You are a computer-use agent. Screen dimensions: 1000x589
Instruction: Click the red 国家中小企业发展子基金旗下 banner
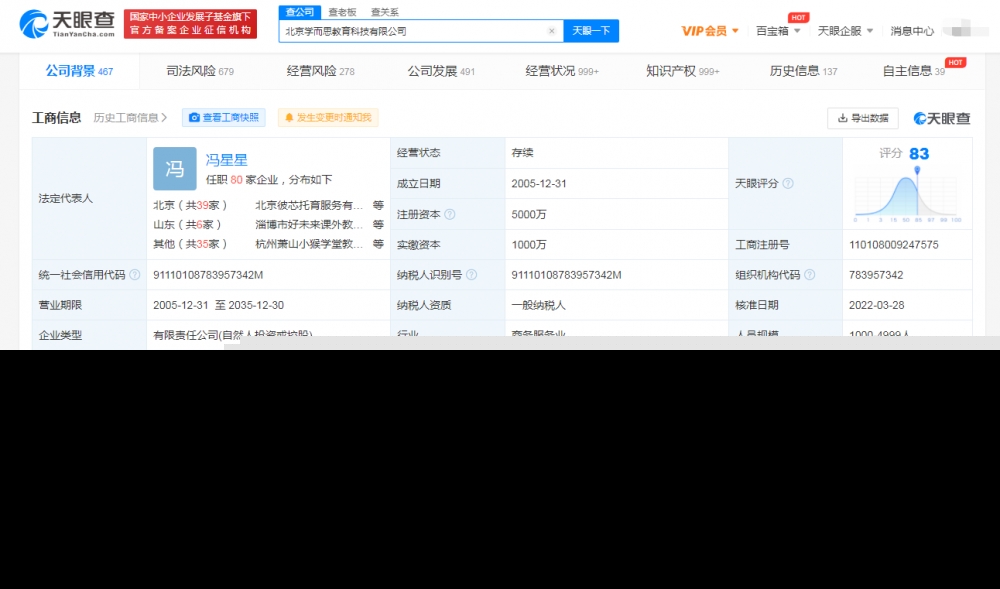[190, 24]
